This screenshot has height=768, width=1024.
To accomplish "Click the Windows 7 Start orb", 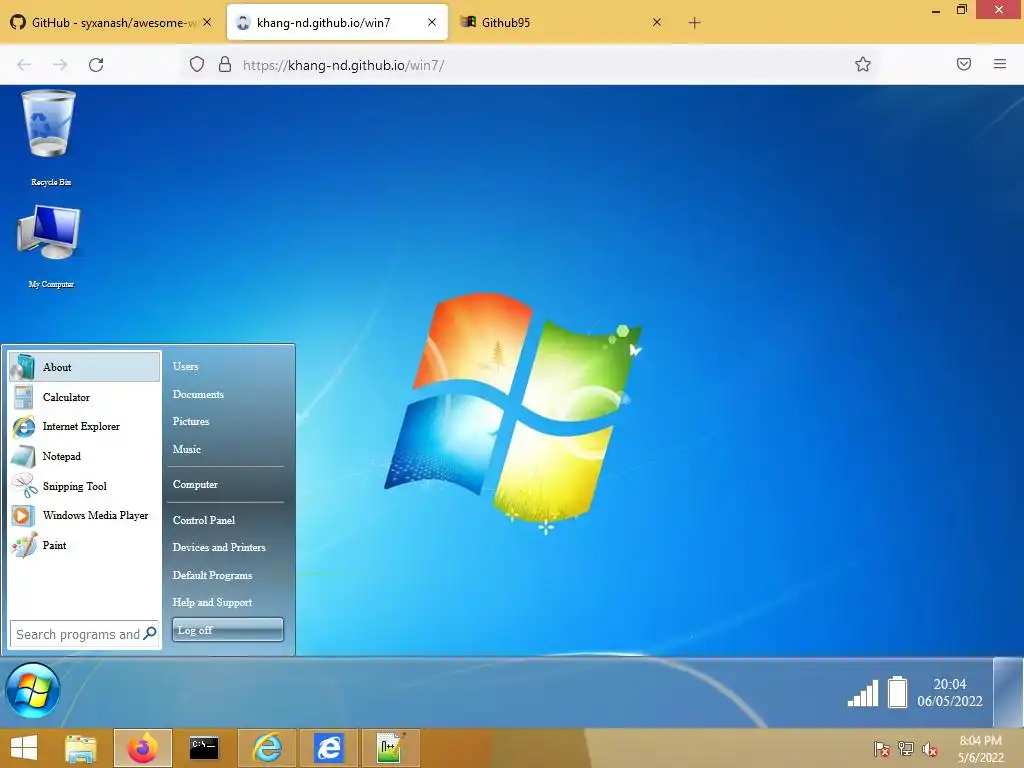I will pyautogui.click(x=33, y=691).
